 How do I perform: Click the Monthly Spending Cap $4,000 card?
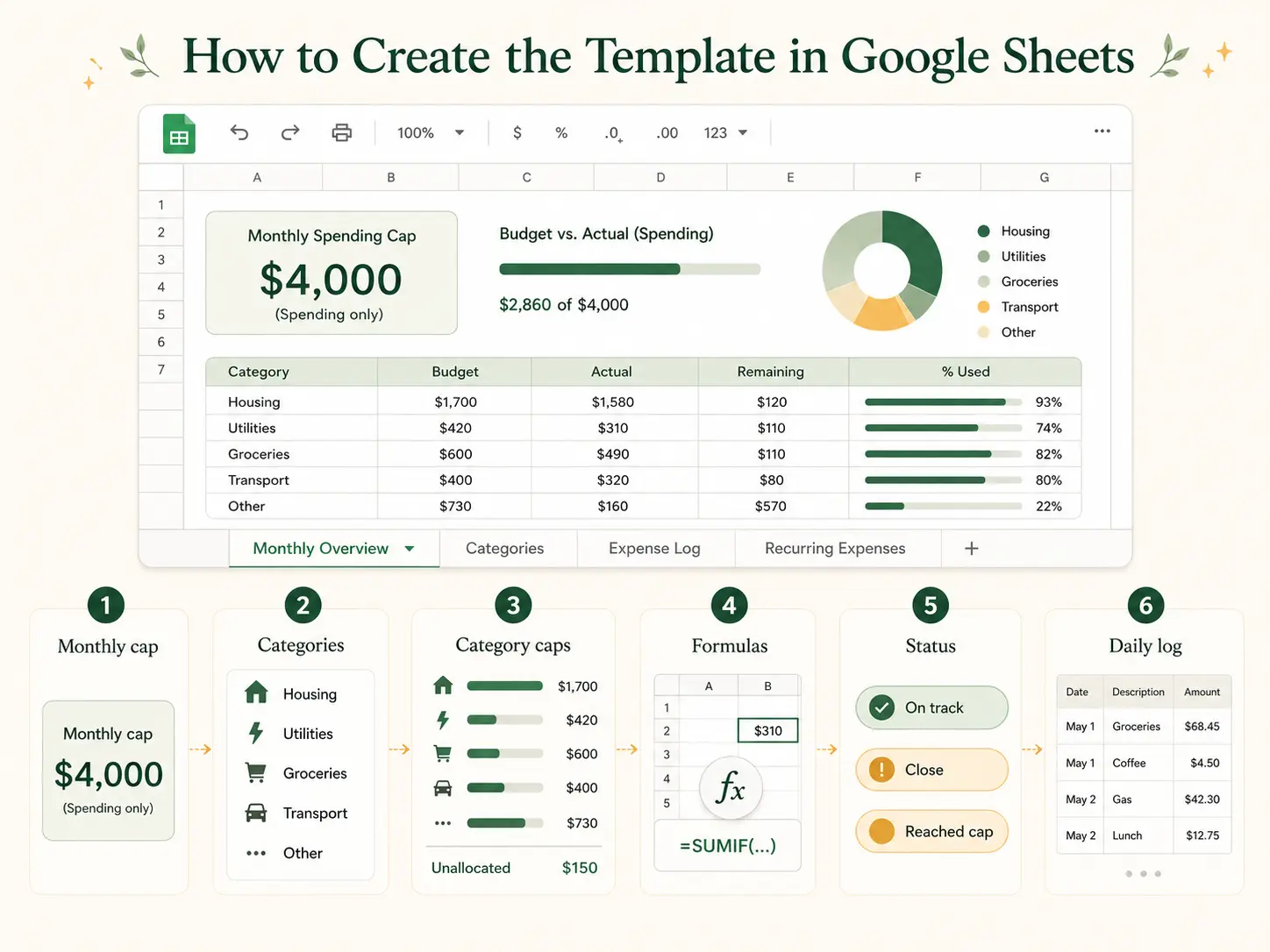point(332,273)
